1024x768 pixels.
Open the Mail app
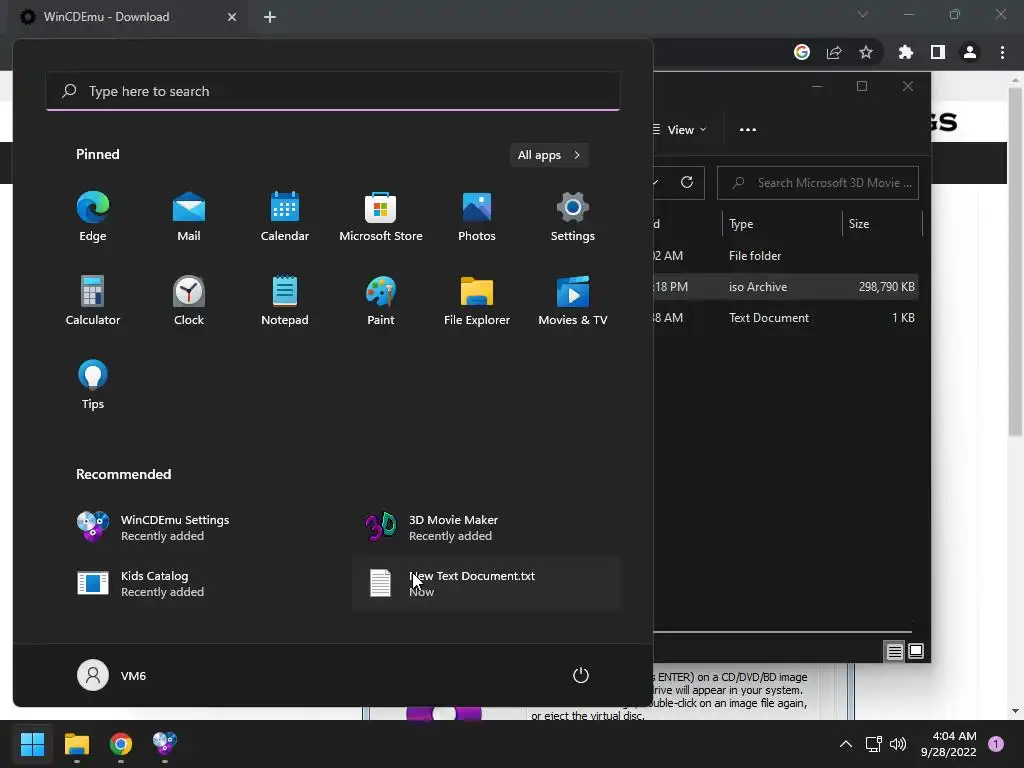click(x=189, y=217)
